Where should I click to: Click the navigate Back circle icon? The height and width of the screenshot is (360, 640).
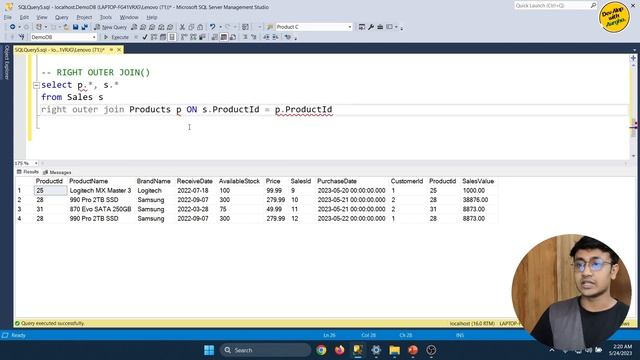click(13, 27)
